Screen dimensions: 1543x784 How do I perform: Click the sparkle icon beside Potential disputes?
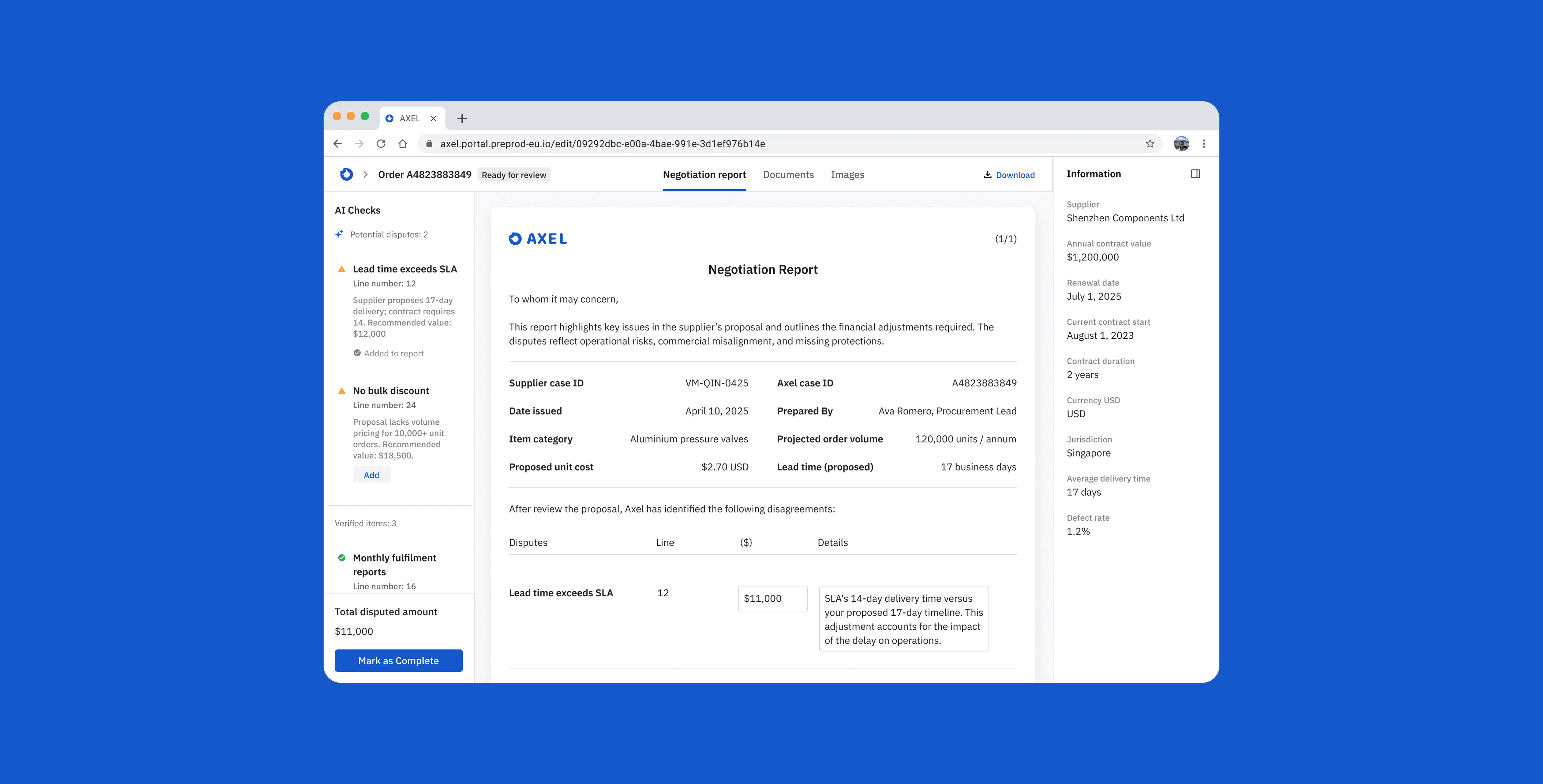coord(339,234)
